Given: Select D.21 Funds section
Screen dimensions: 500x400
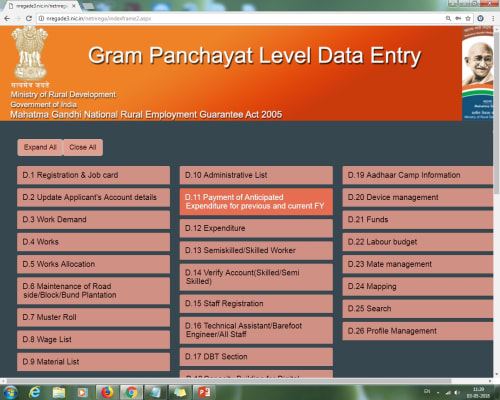Looking at the screenshot, I should pos(418,220).
